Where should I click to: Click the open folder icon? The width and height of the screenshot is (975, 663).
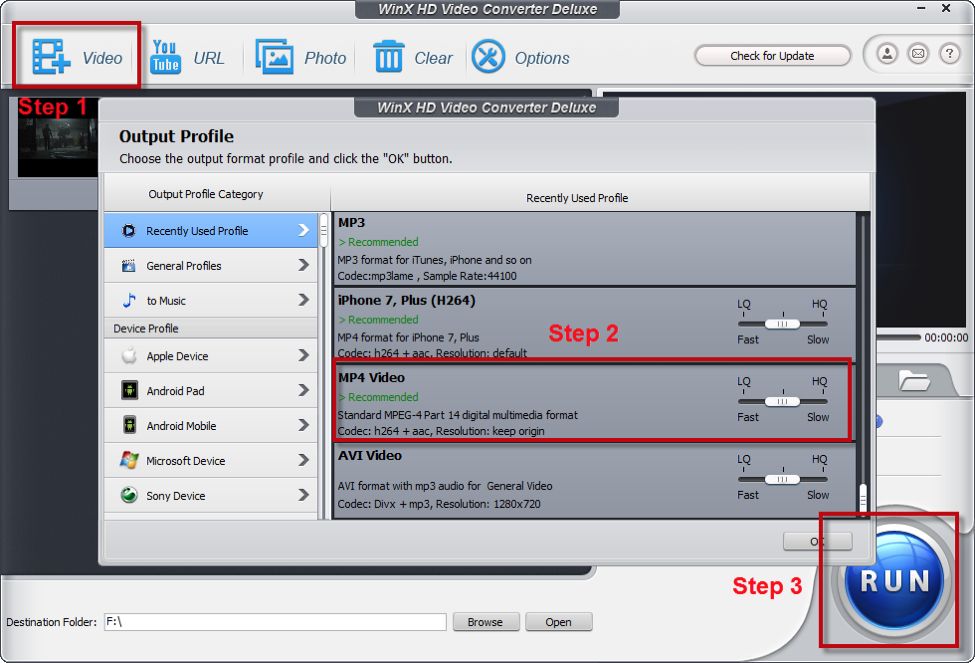coord(913,379)
